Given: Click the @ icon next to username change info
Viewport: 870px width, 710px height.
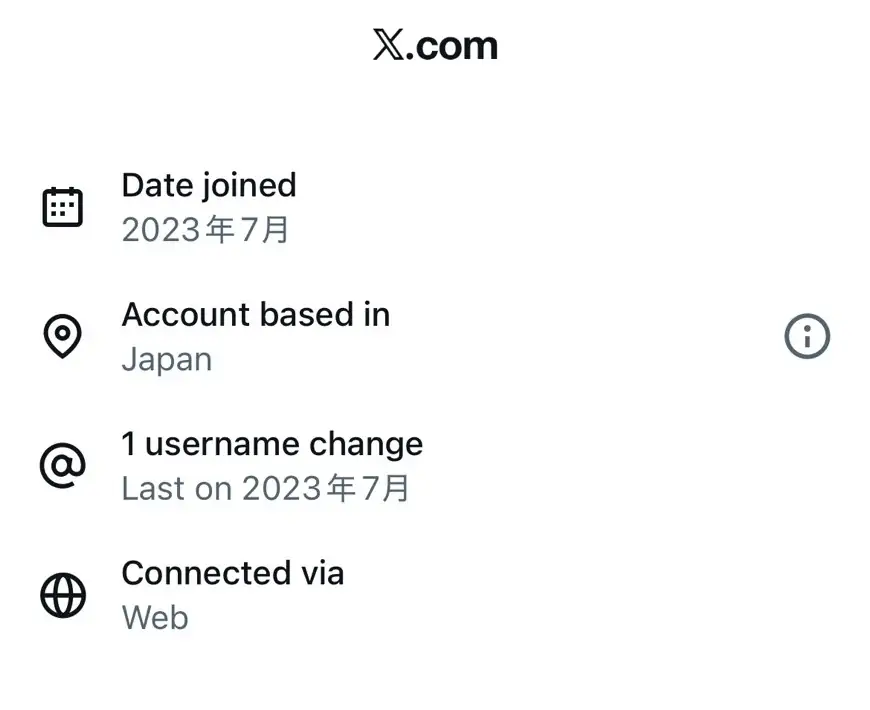Looking at the screenshot, I should click(62, 465).
